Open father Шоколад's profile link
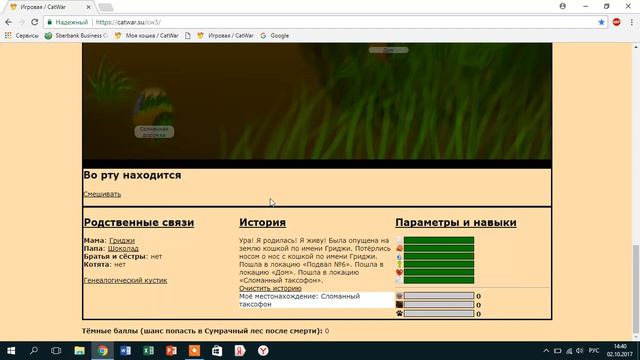 (123, 248)
